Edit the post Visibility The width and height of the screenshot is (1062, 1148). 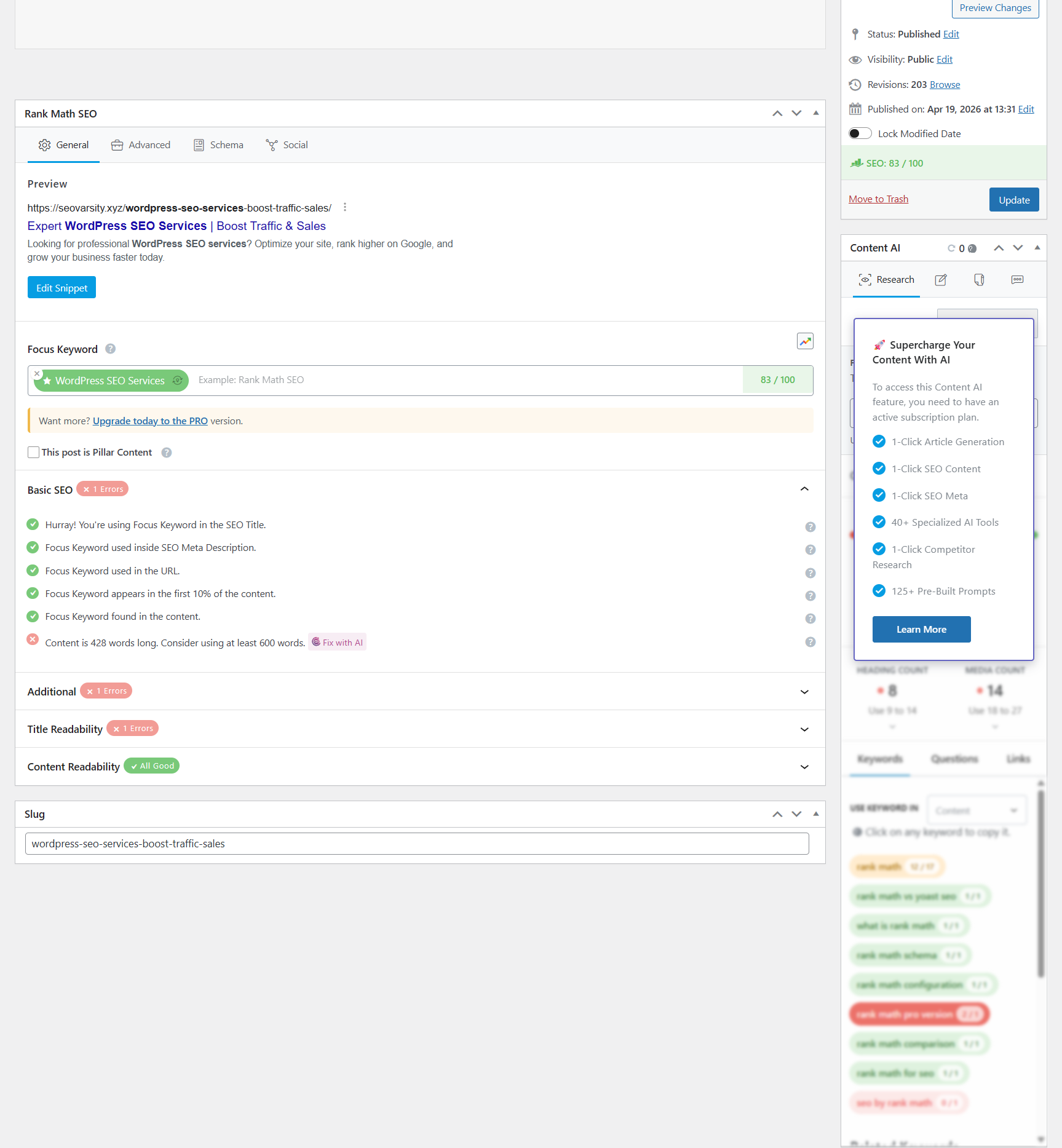(x=945, y=60)
